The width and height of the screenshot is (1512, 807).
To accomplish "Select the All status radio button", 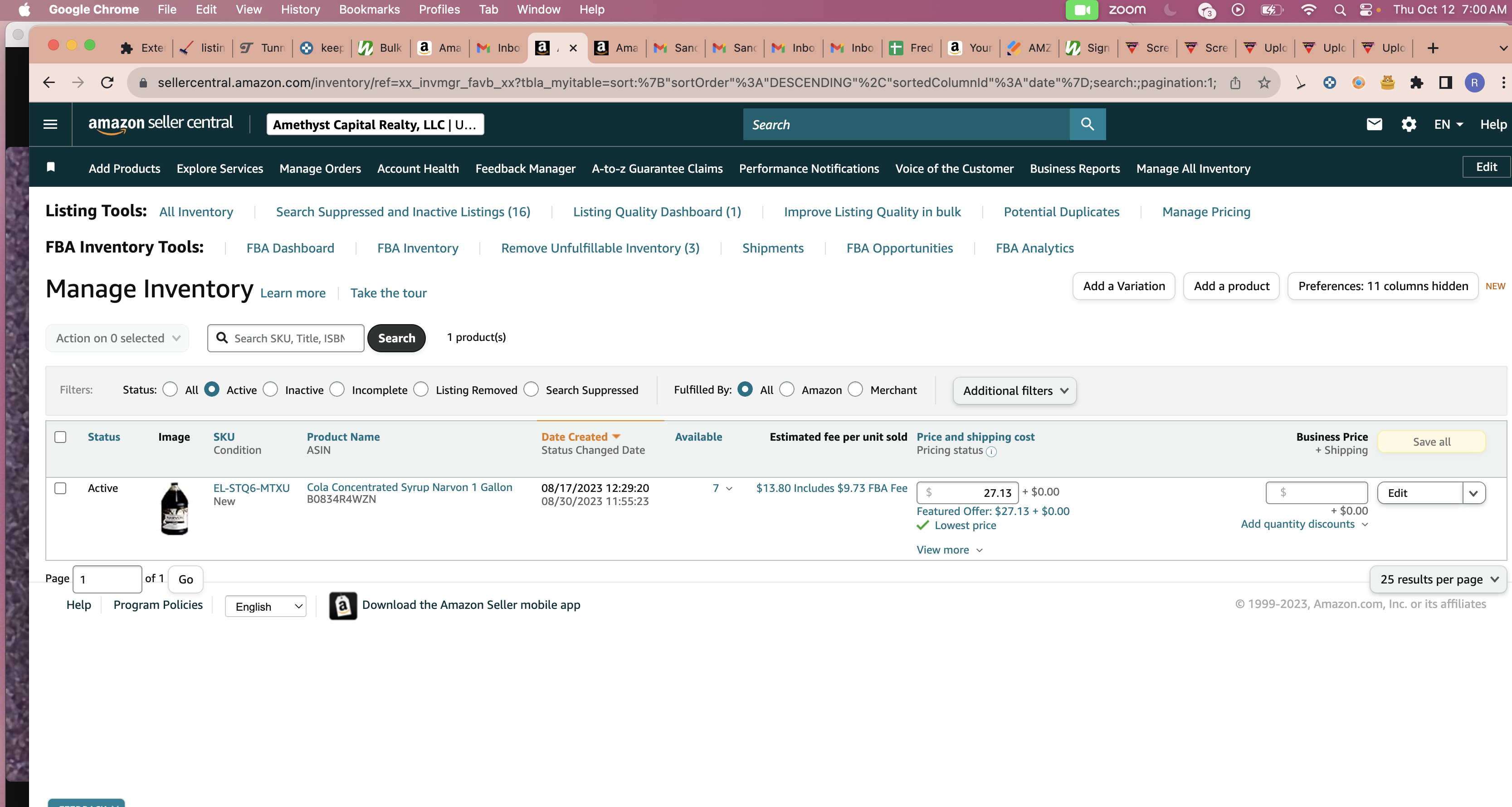I will [x=170, y=390].
